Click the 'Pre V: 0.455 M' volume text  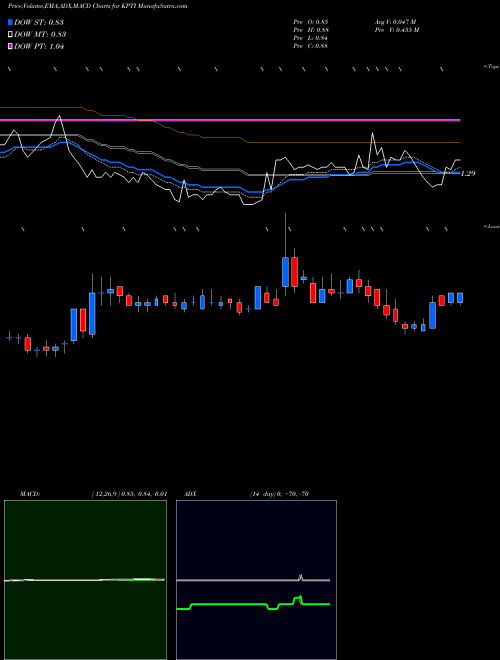(396, 30)
